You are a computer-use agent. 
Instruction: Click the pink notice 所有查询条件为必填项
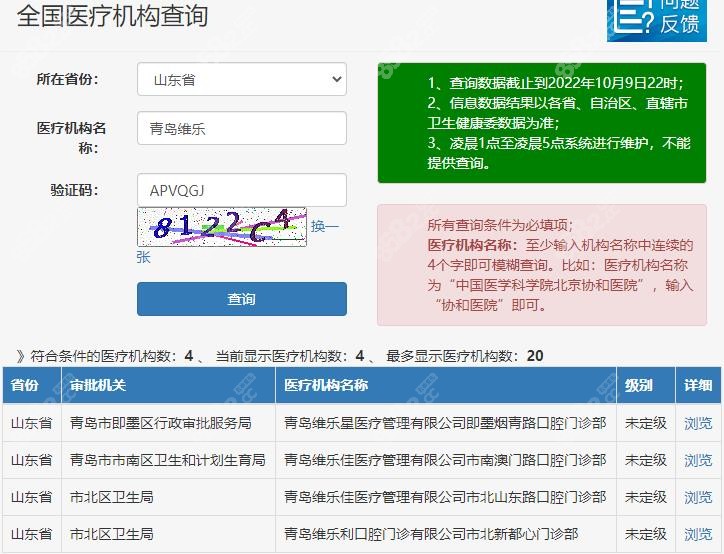click(x=542, y=265)
